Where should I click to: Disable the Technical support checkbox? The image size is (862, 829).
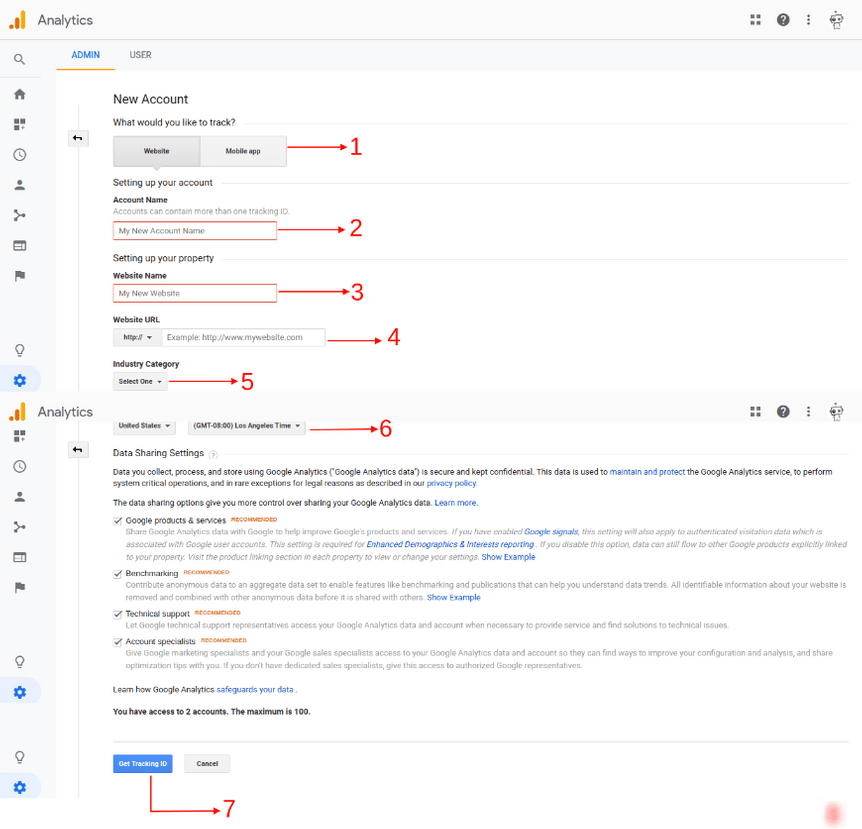tap(118, 614)
